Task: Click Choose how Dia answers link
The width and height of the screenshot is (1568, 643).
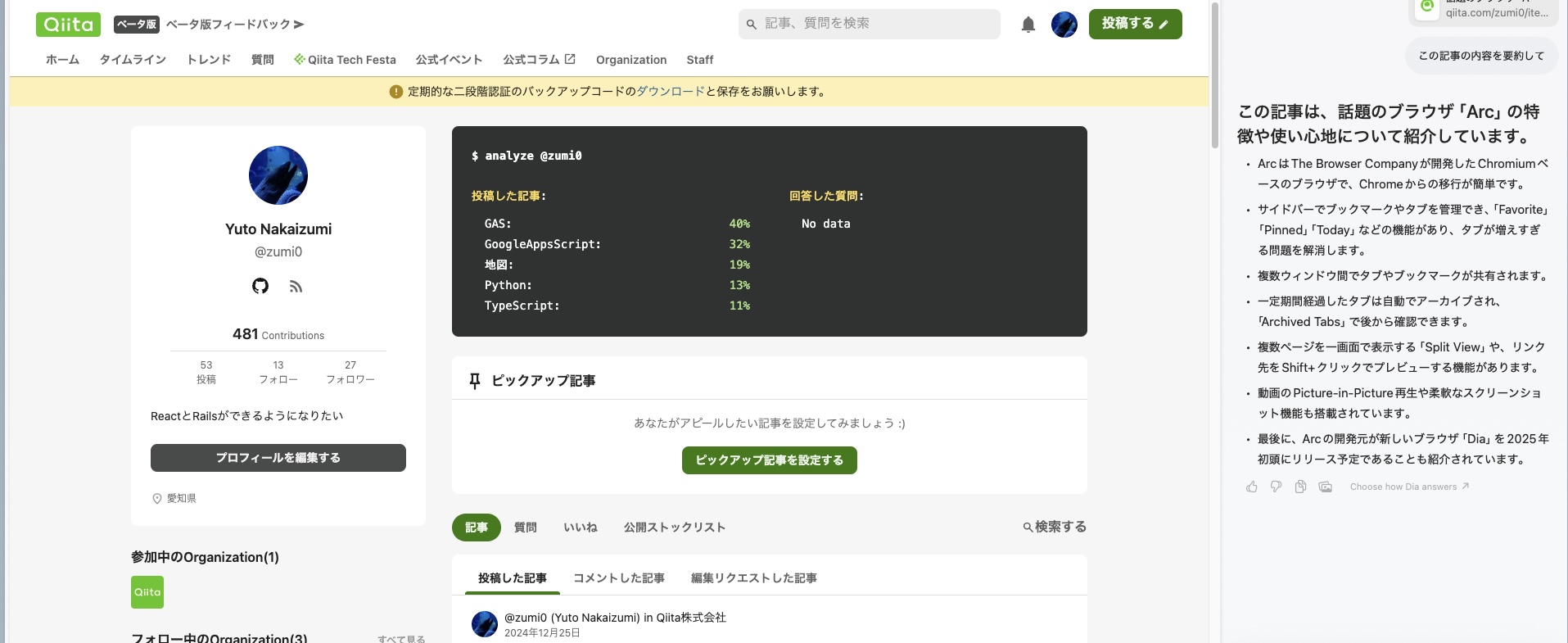Action: tap(1409, 487)
